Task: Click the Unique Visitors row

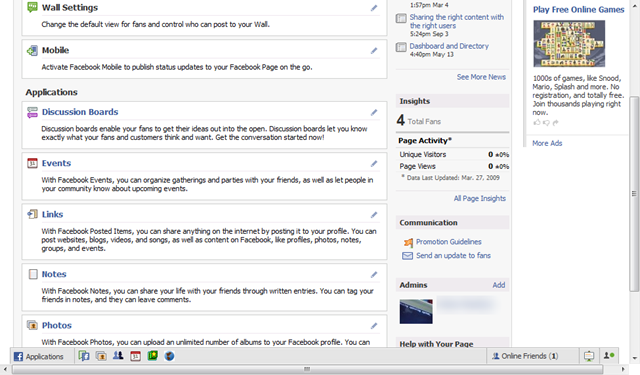Action: pos(454,154)
